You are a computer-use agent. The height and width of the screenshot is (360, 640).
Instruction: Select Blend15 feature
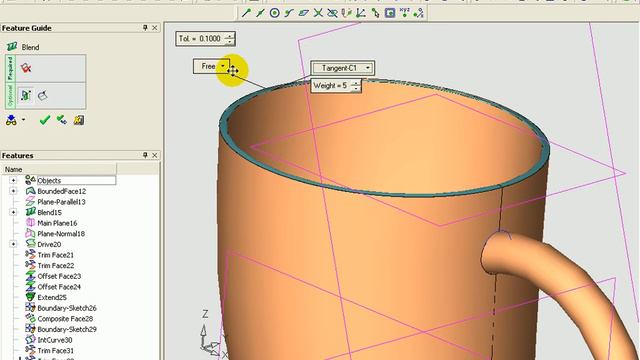[49, 212]
